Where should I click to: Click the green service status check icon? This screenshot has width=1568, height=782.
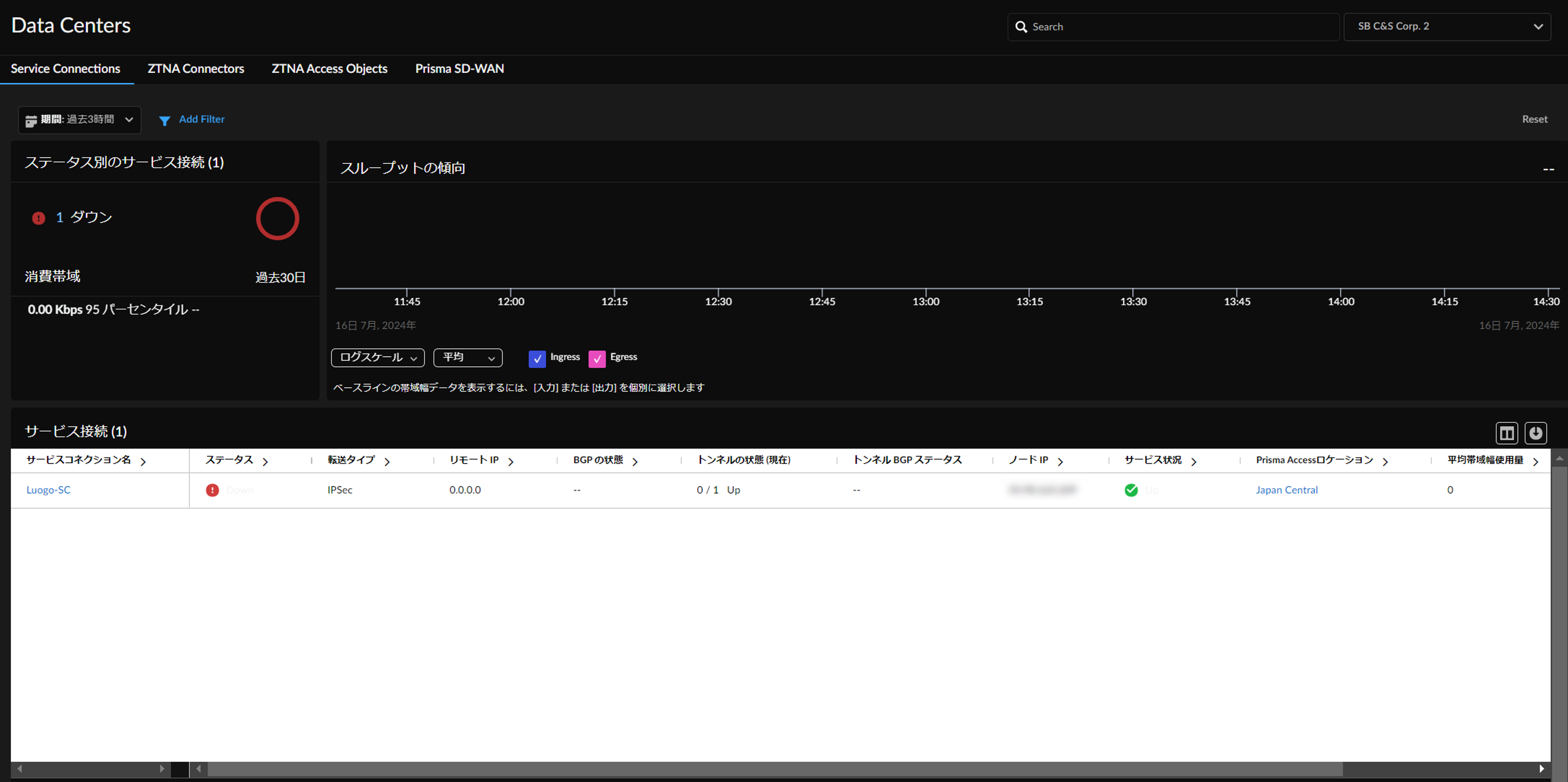pyautogui.click(x=1131, y=490)
